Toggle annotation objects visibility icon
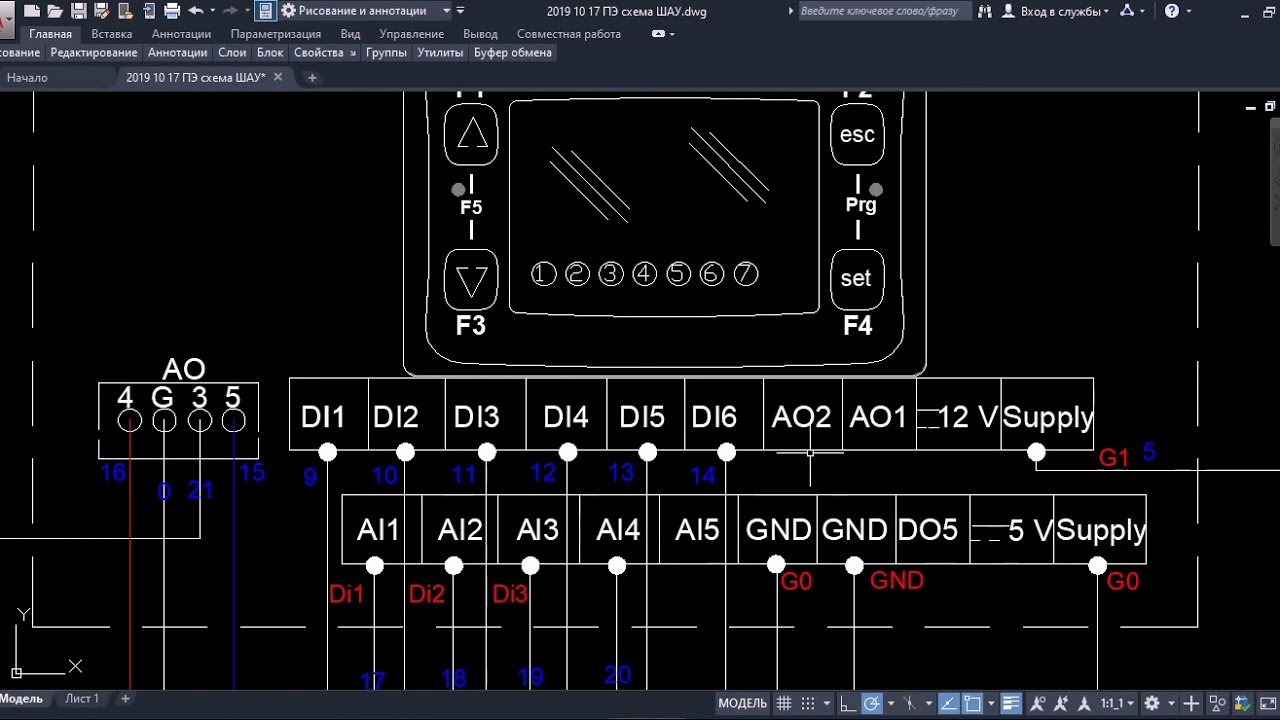 click(1037, 703)
